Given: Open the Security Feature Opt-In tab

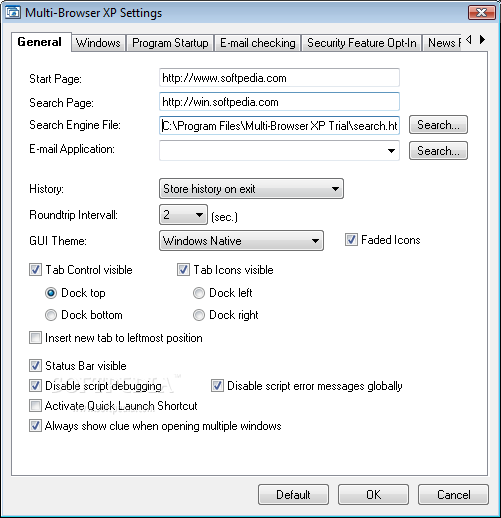Looking at the screenshot, I should [362, 43].
